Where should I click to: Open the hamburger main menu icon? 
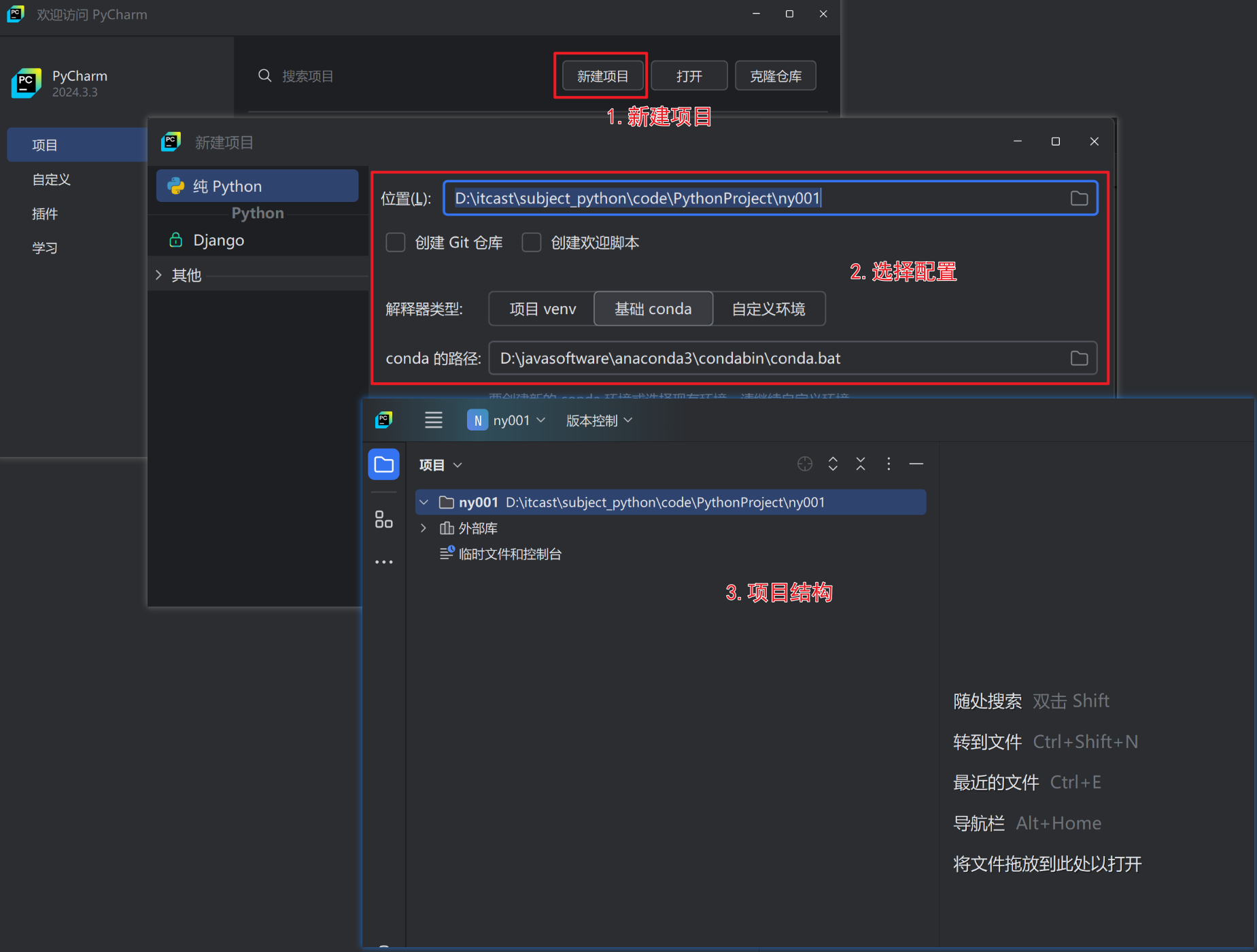coord(433,420)
